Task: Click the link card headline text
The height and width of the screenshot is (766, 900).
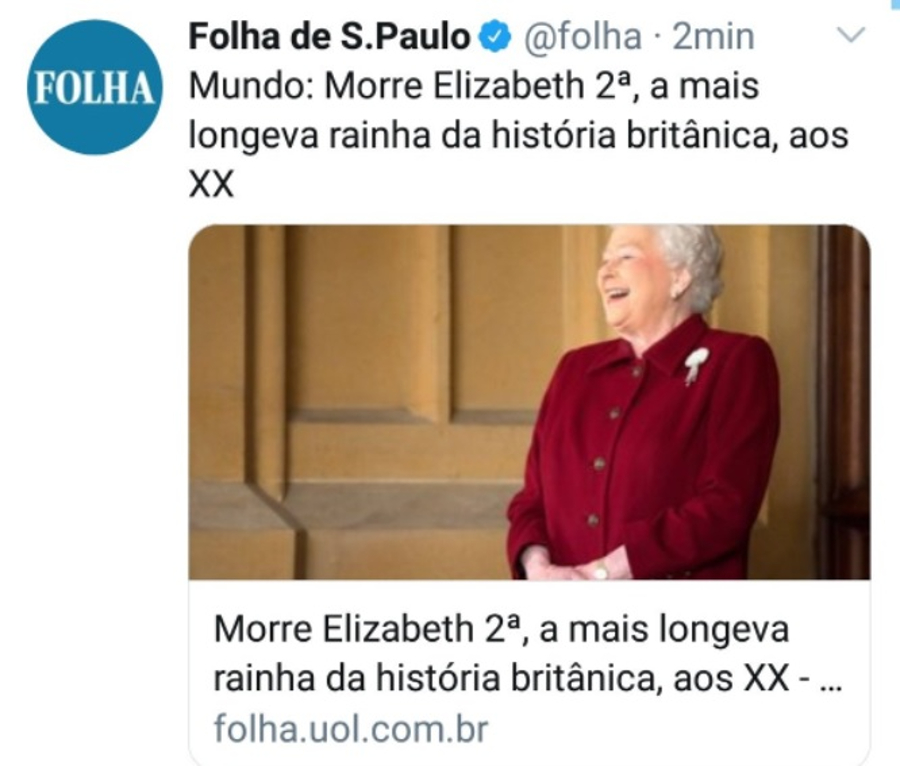Action: point(528,654)
